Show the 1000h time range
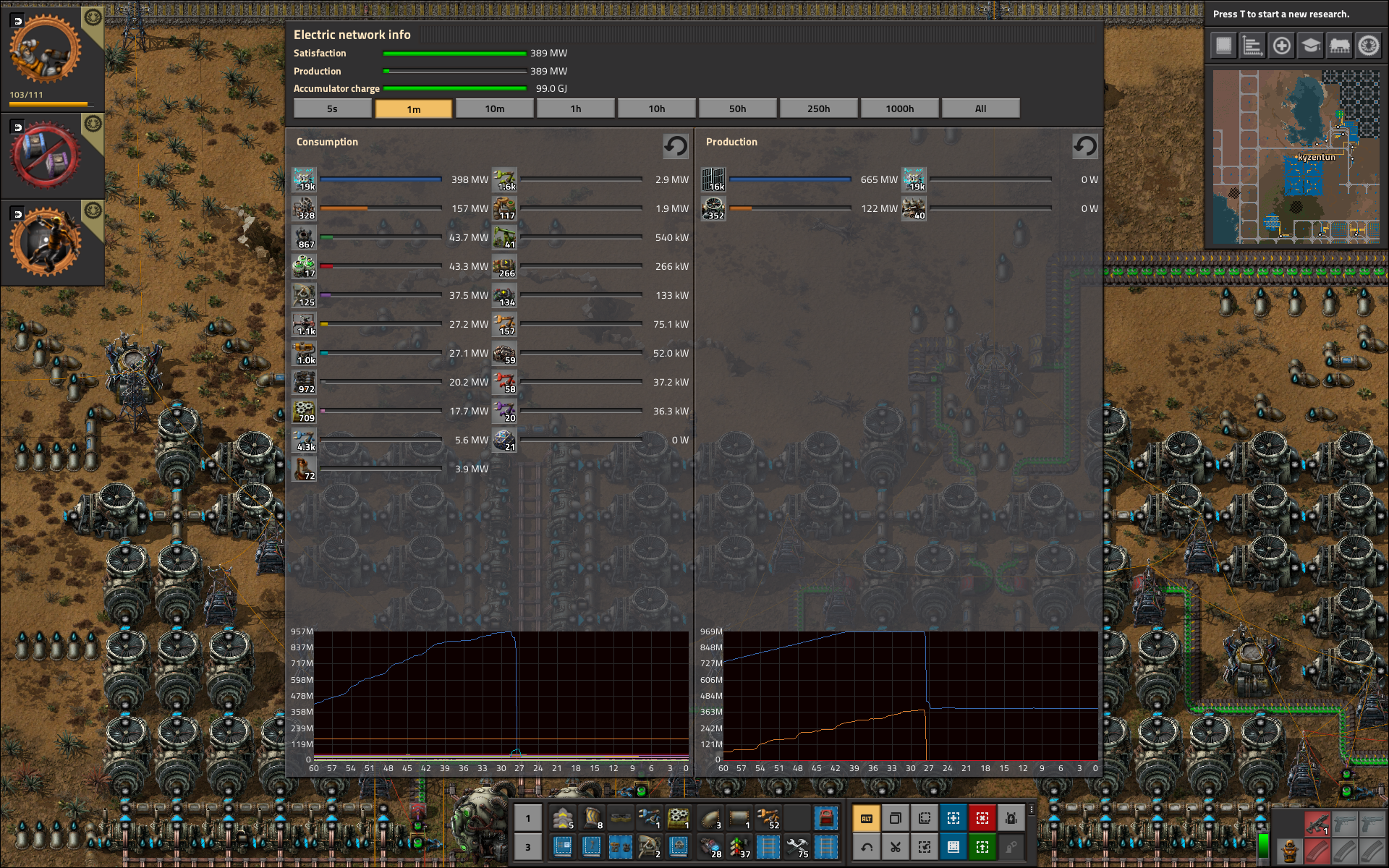Viewport: 1389px width, 868px height. tap(900, 109)
